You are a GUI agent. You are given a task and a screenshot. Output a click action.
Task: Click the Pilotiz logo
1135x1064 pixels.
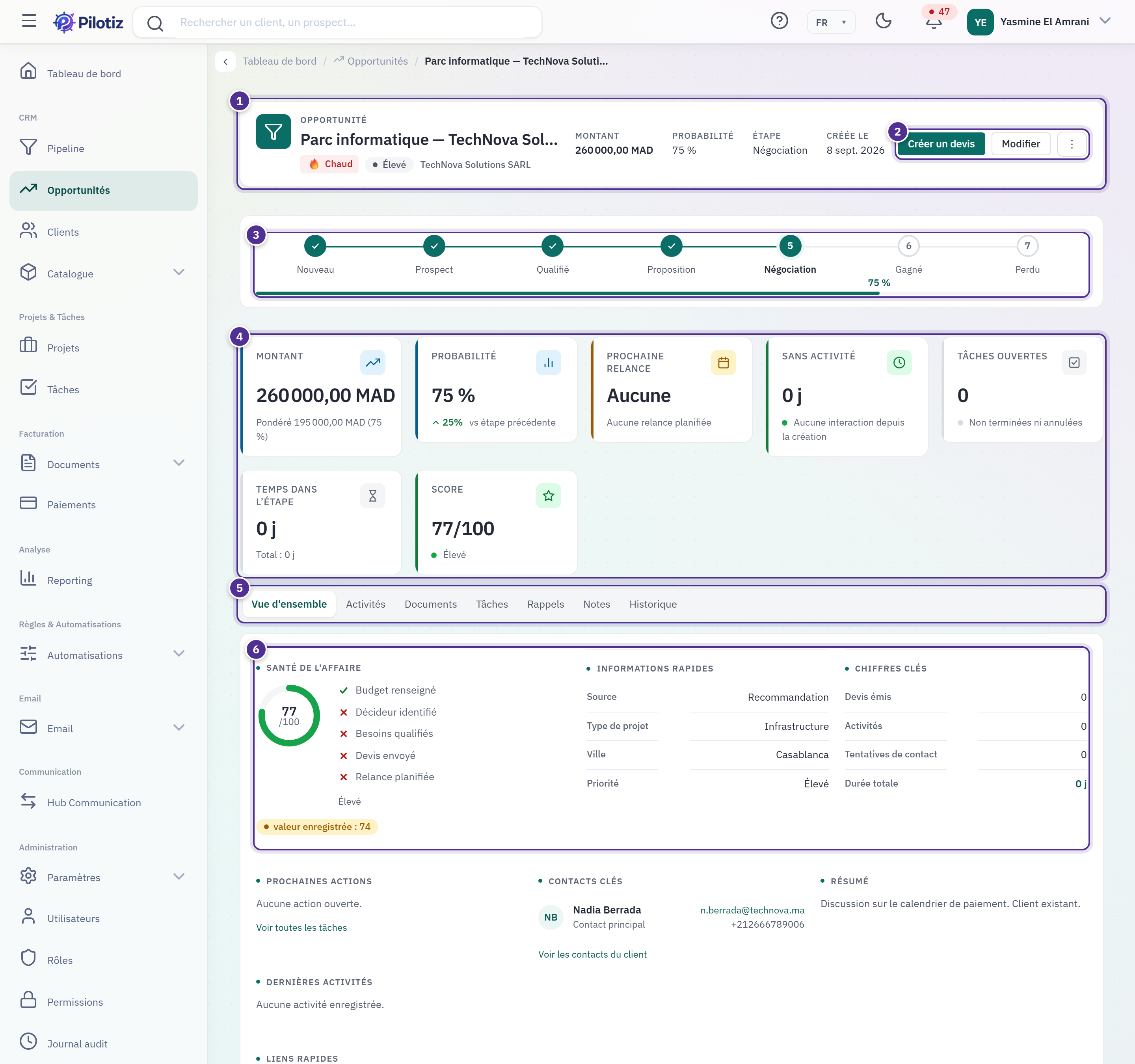pos(88,22)
